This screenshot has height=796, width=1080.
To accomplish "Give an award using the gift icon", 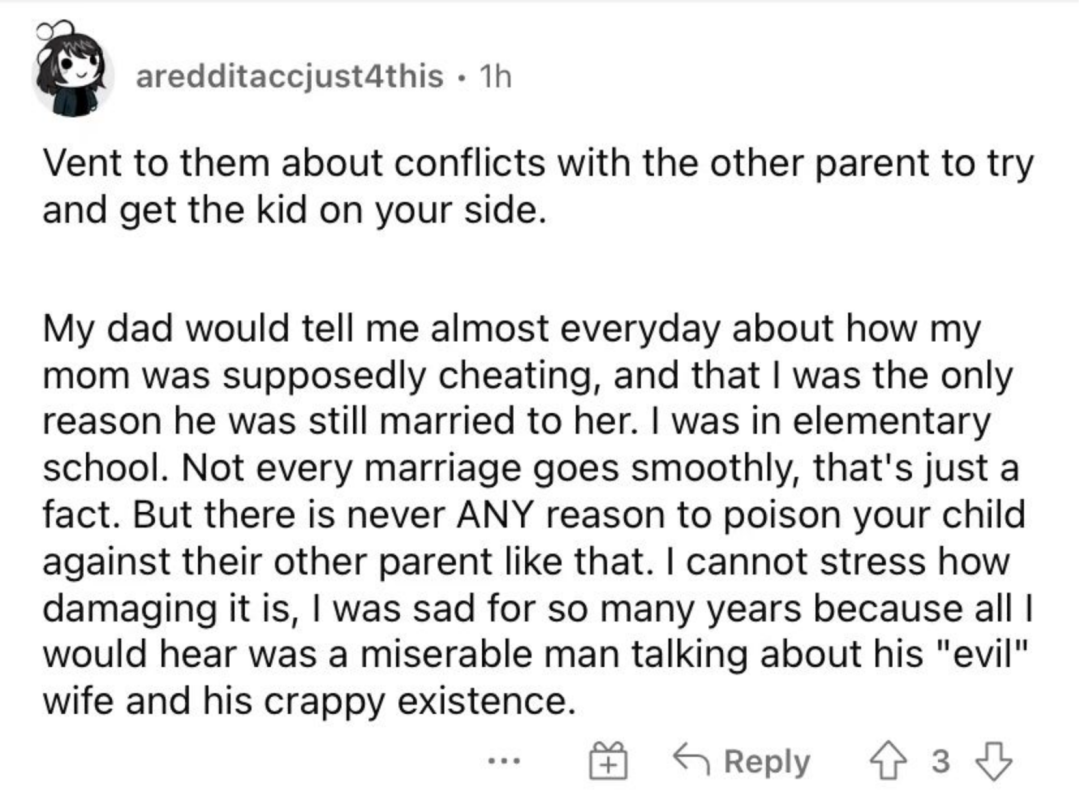I will point(608,761).
